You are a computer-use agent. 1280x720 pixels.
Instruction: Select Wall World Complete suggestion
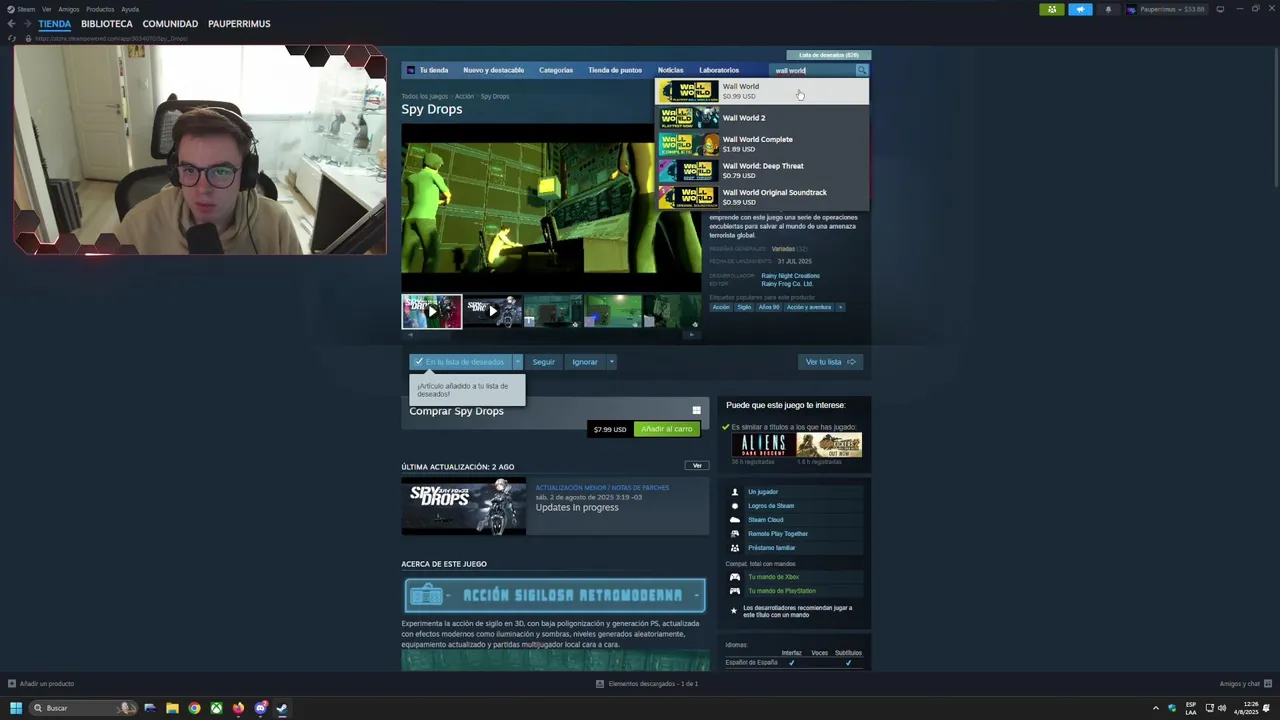pyautogui.click(x=762, y=144)
